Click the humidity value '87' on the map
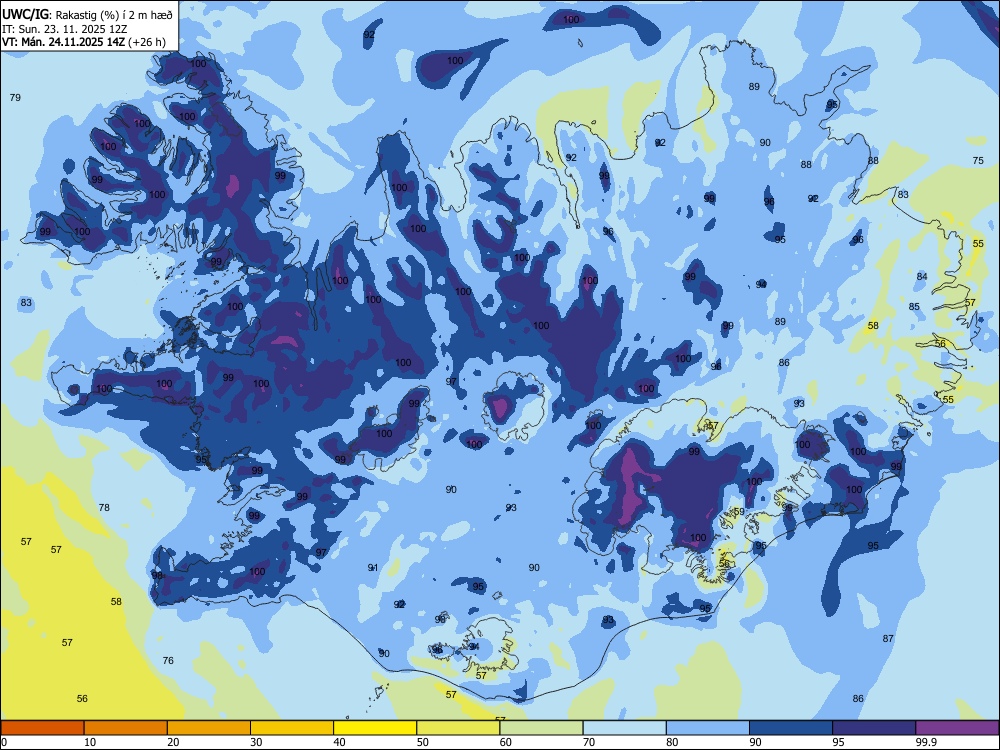 888,638
